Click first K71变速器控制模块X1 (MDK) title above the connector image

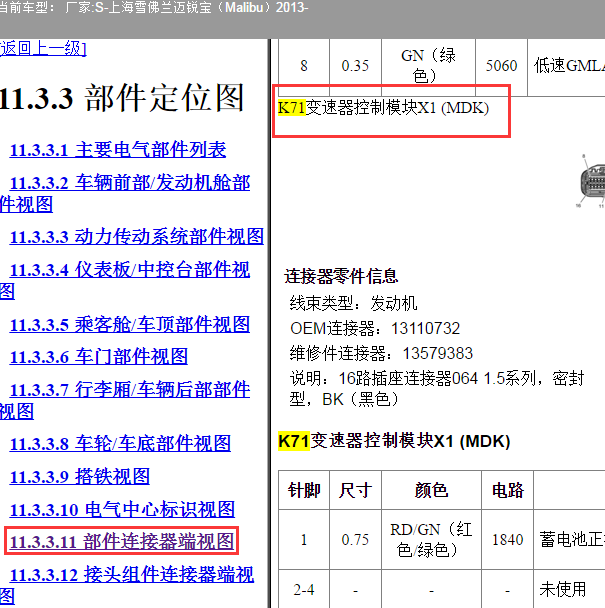click(x=383, y=108)
